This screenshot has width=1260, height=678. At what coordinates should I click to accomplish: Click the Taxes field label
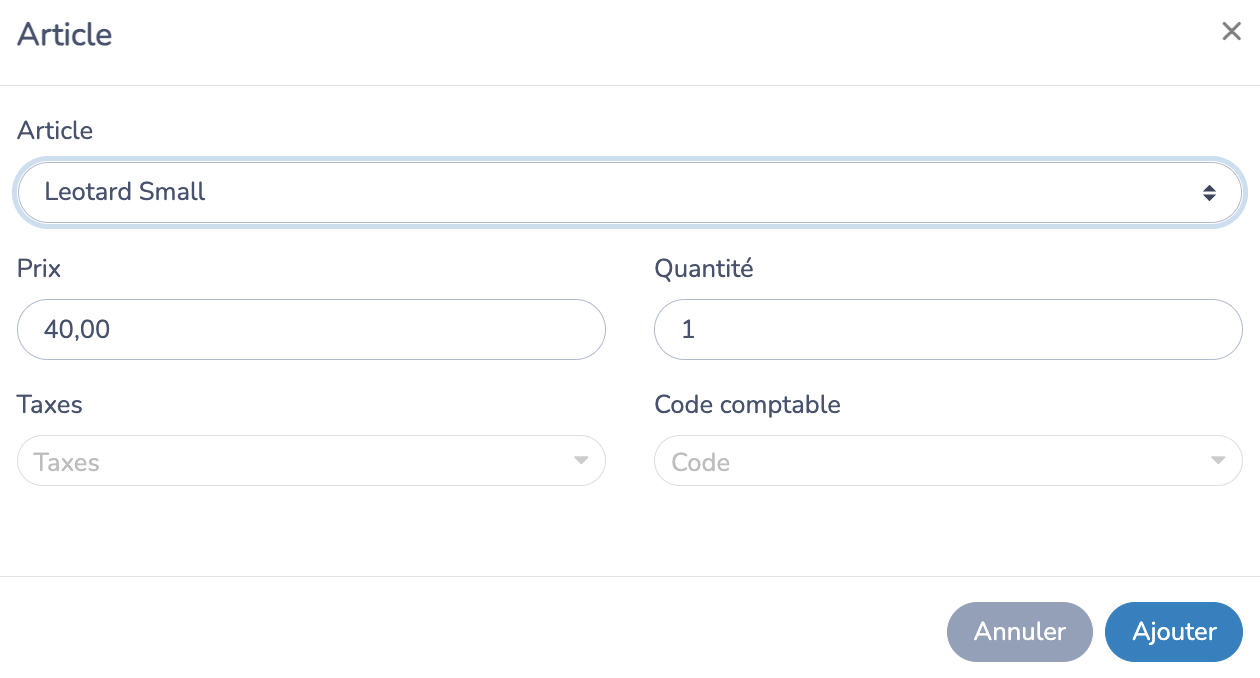[50, 404]
